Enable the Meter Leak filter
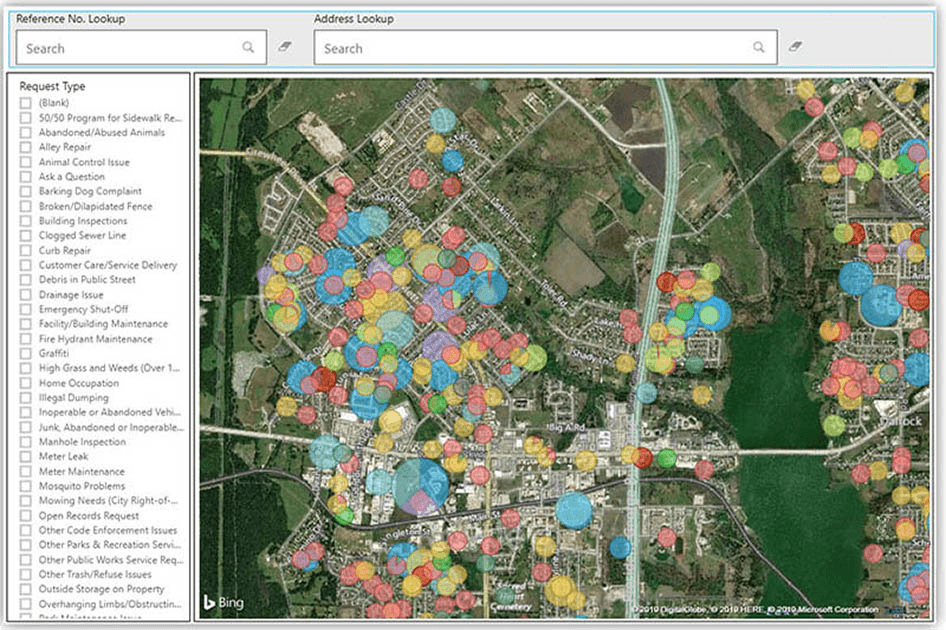Screen dimensions: 946x630 point(25,457)
